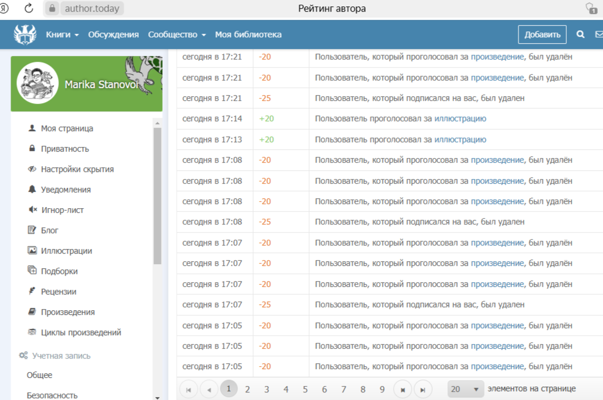Expand the Книги dropdown menu
This screenshot has height=400, width=603.
click(62, 35)
